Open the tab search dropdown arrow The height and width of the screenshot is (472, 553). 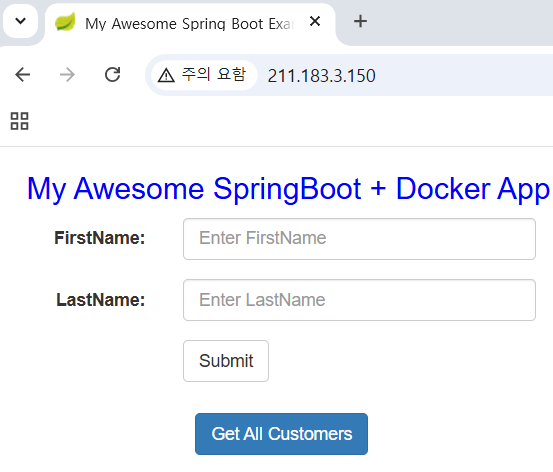tap(20, 21)
